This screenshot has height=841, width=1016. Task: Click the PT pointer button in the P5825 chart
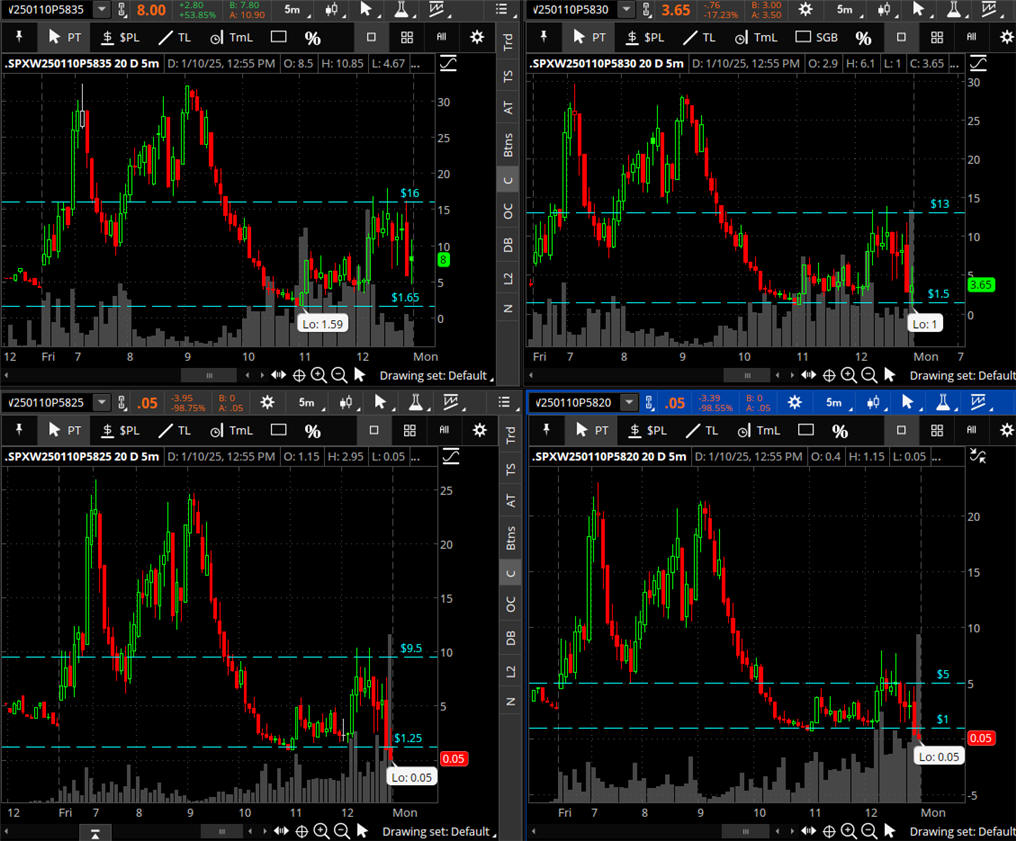click(66, 430)
